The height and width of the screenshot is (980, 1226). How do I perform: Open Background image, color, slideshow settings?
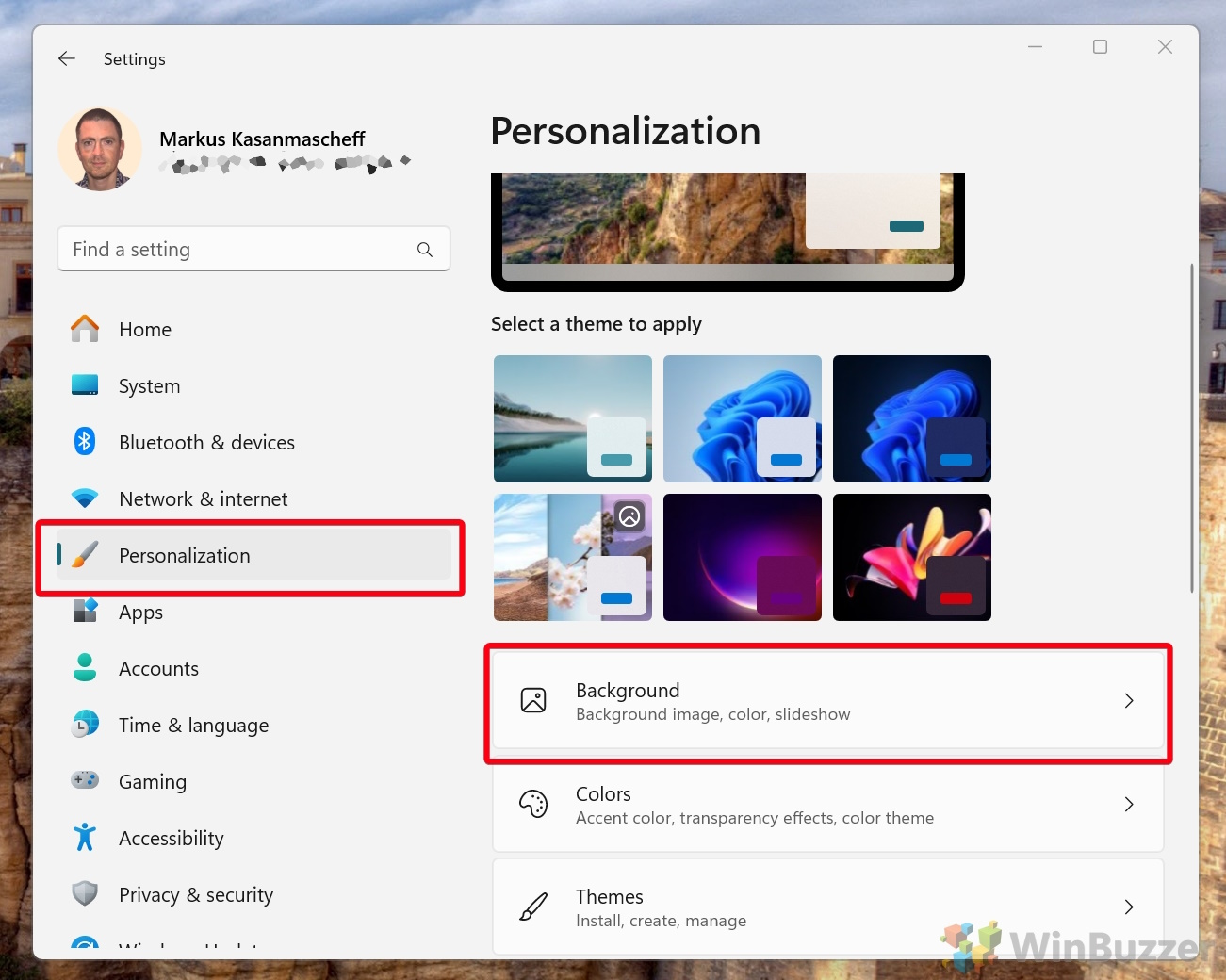click(827, 700)
